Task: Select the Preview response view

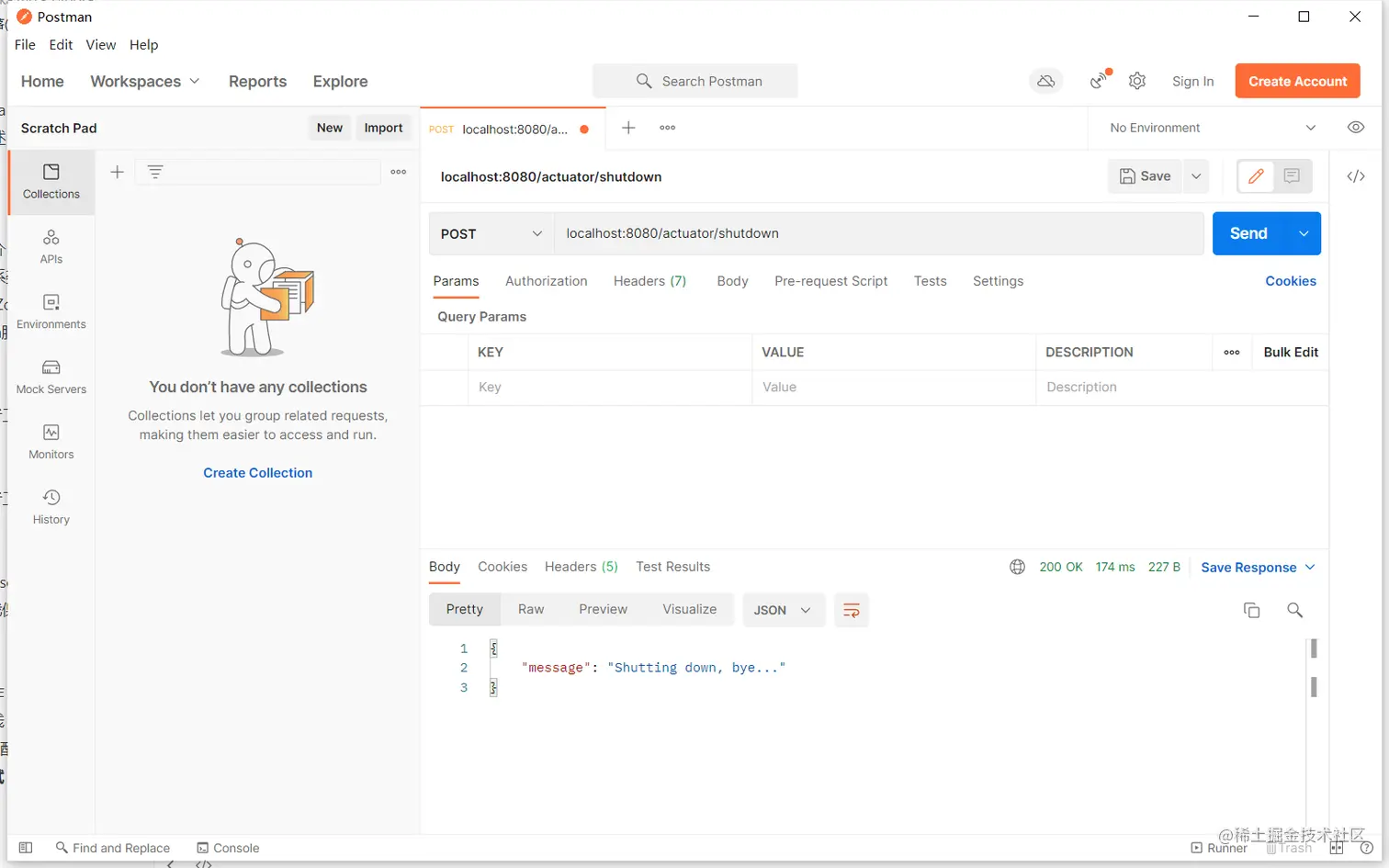Action: click(x=603, y=609)
